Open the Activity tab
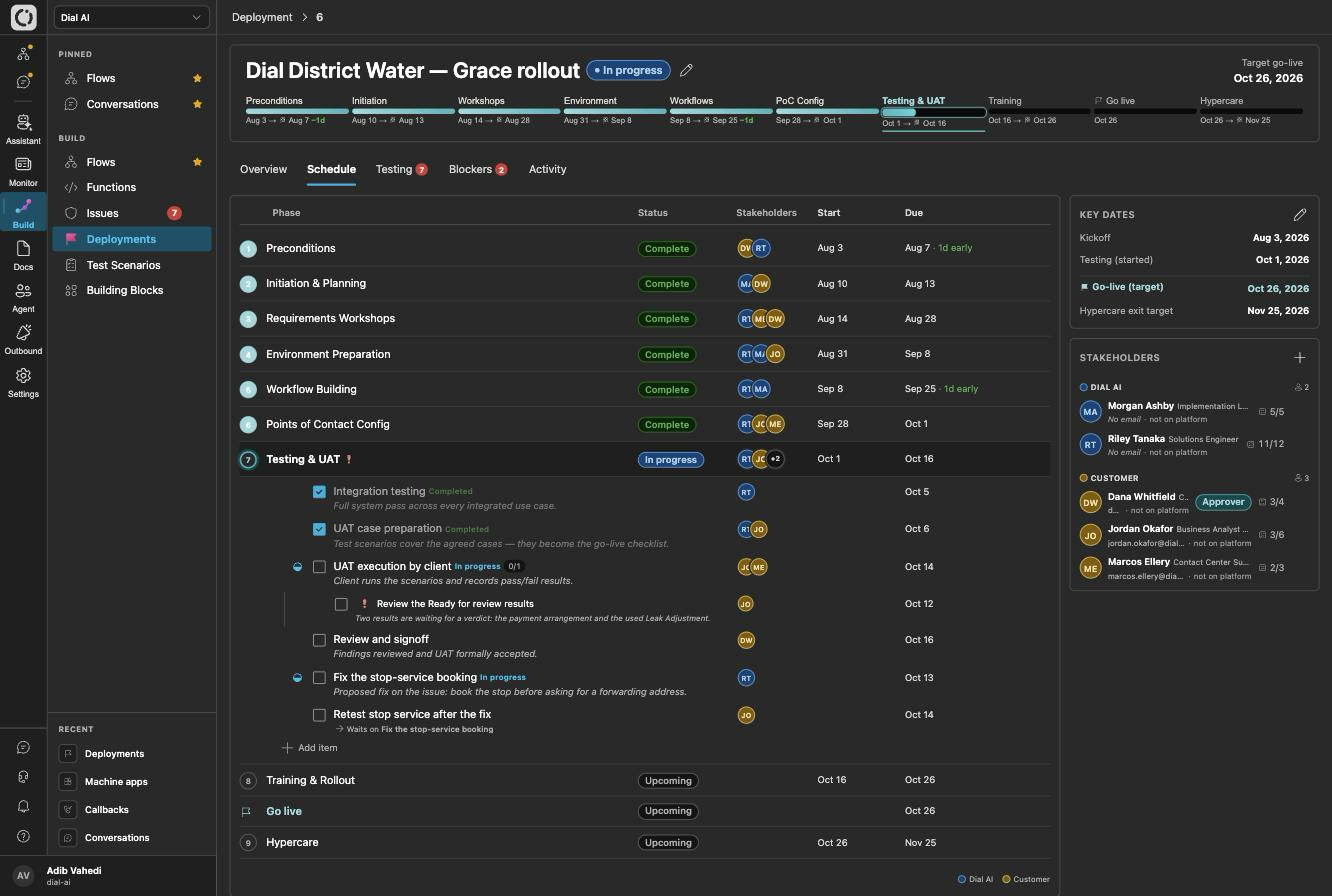This screenshot has height=896, width=1332. click(547, 169)
